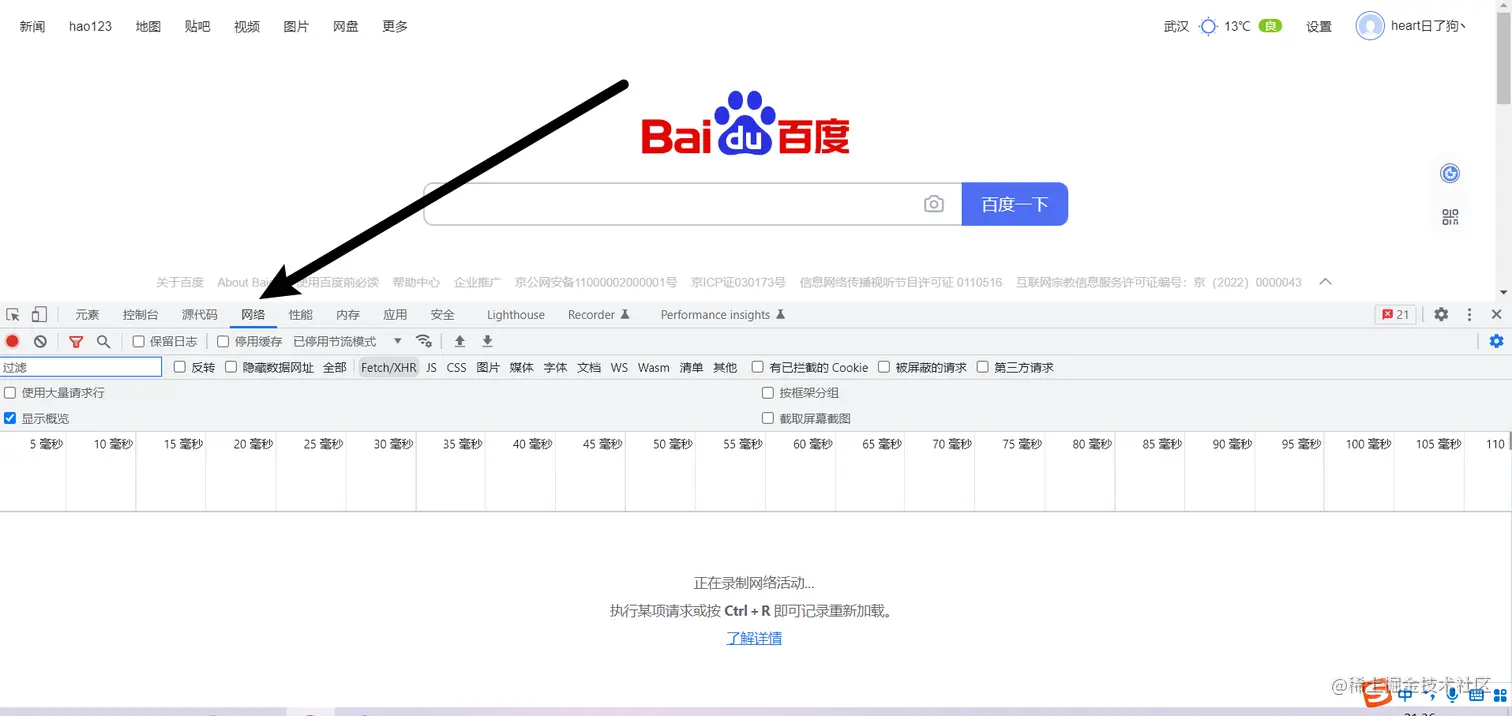The width and height of the screenshot is (1512, 716).
Task: Tick the 隐藏数据网址 checkbox
Action: (x=231, y=367)
